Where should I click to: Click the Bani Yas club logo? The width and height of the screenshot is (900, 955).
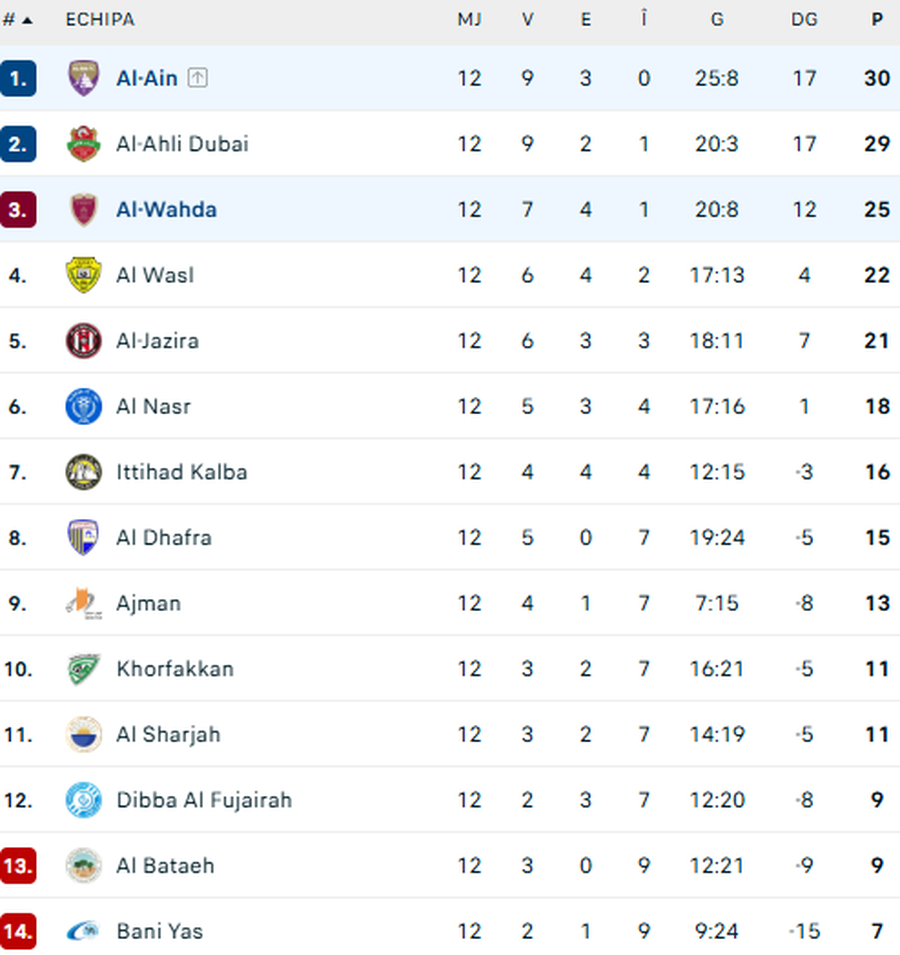pyautogui.click(x=82, y=932)
